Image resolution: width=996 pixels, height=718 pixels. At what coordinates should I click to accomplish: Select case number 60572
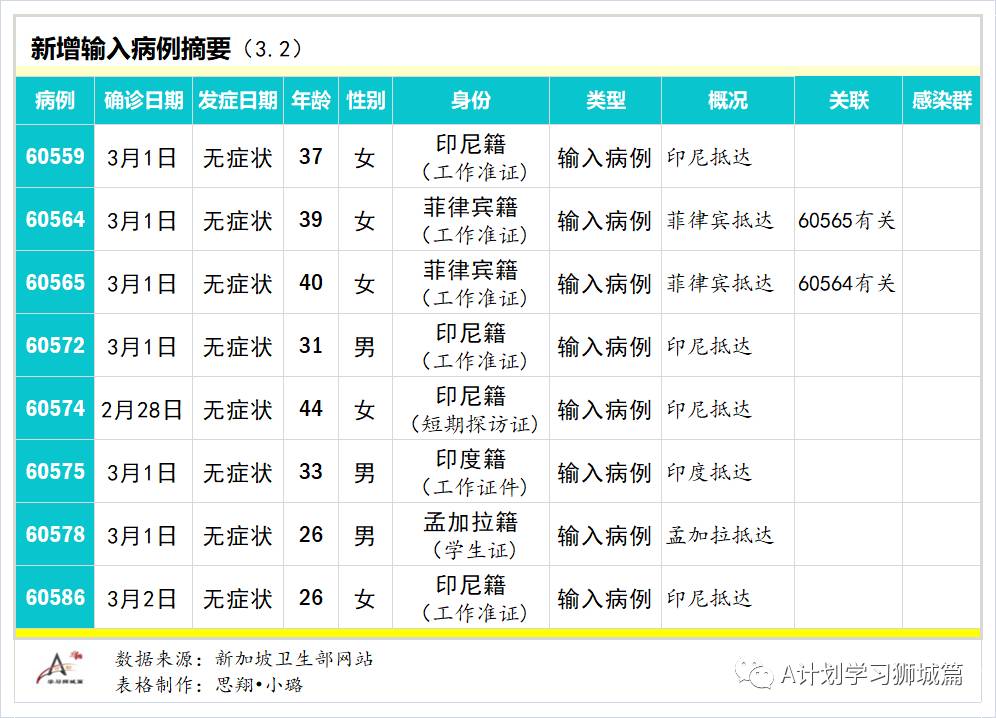[54, 346]
